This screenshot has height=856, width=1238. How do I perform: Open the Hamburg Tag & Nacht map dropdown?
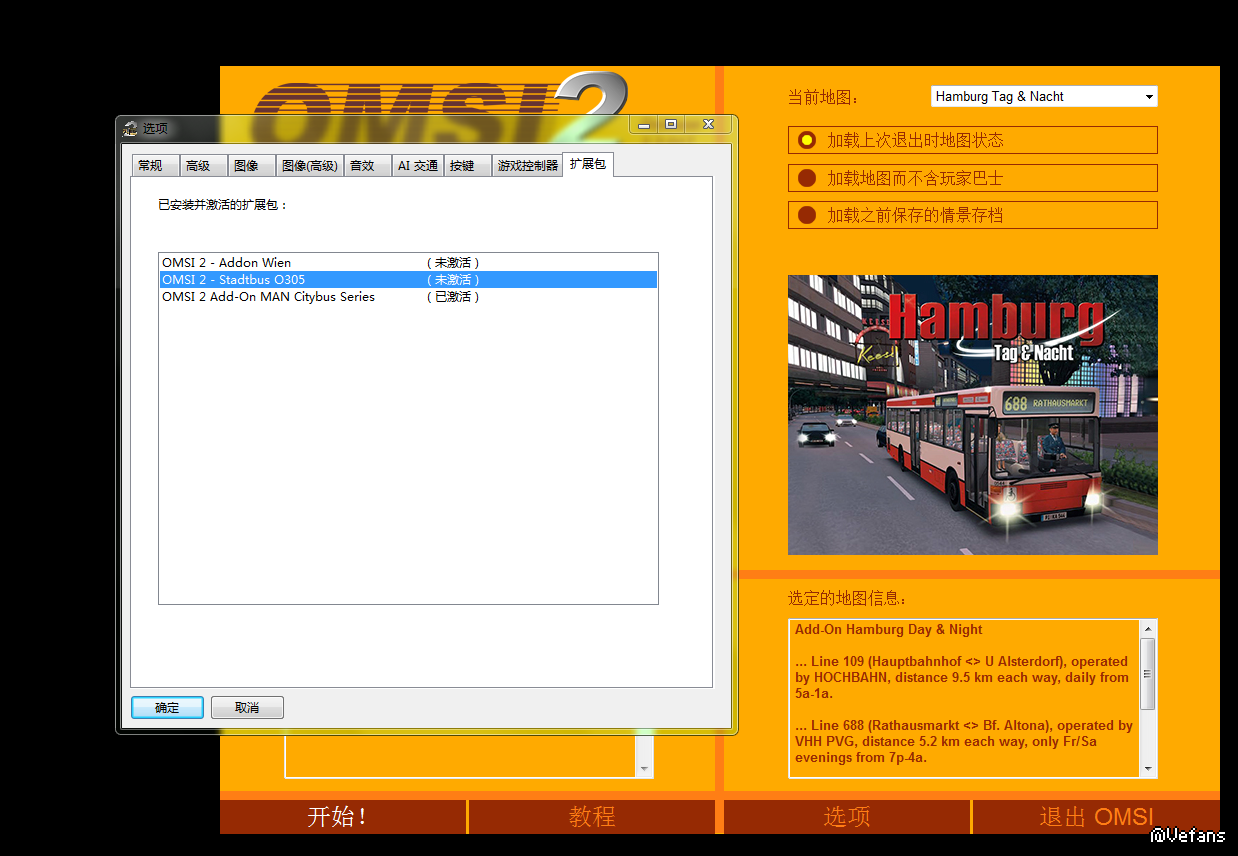click(x=1044, y=96)
